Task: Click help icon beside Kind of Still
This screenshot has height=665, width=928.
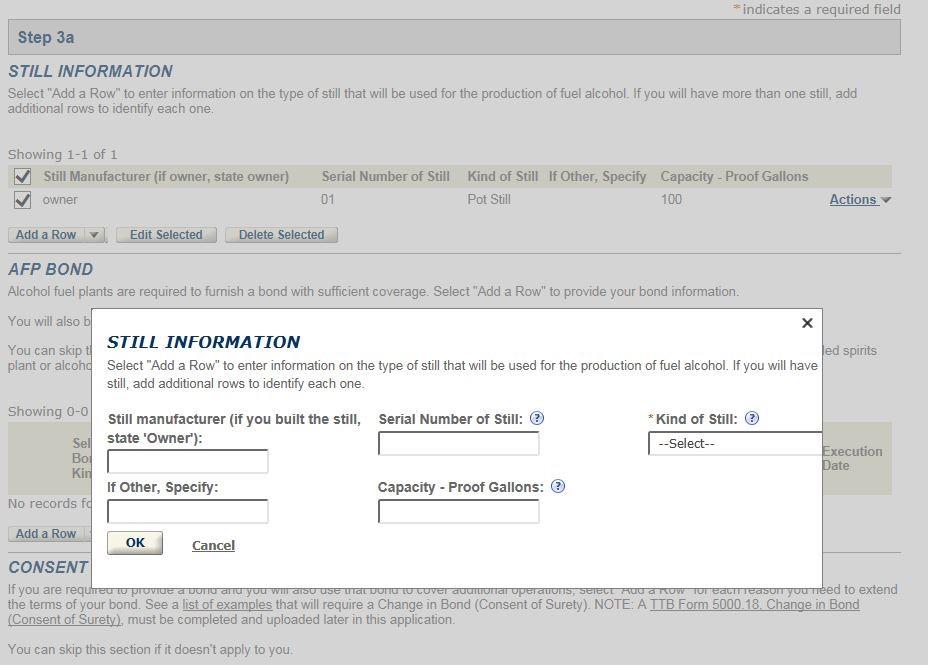Action: coord(752,419)
